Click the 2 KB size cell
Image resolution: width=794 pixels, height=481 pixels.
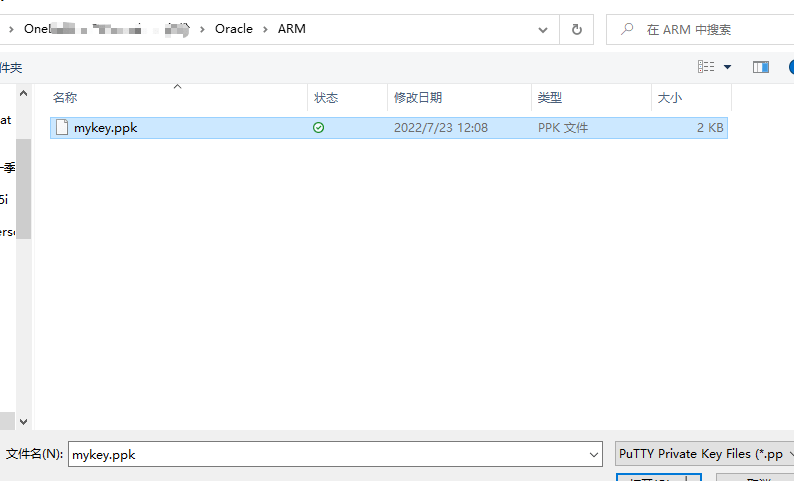[x=710, y=128]
